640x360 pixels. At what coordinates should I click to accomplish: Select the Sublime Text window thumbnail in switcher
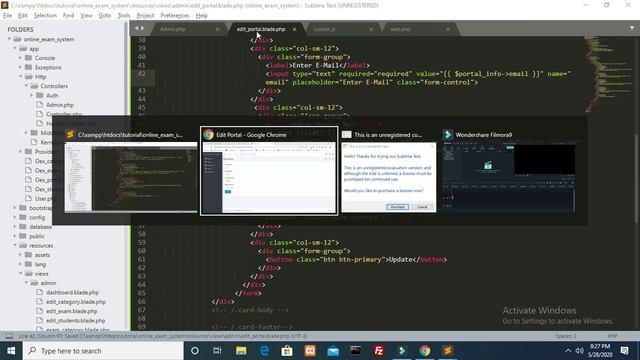point(131,171)
